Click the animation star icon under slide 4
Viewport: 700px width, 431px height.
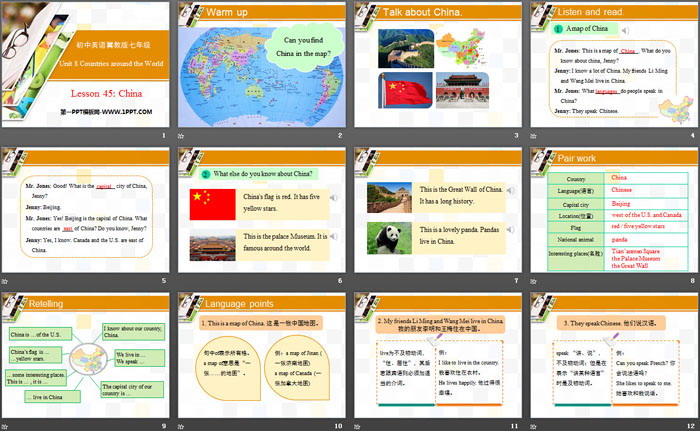click(533, 136)
